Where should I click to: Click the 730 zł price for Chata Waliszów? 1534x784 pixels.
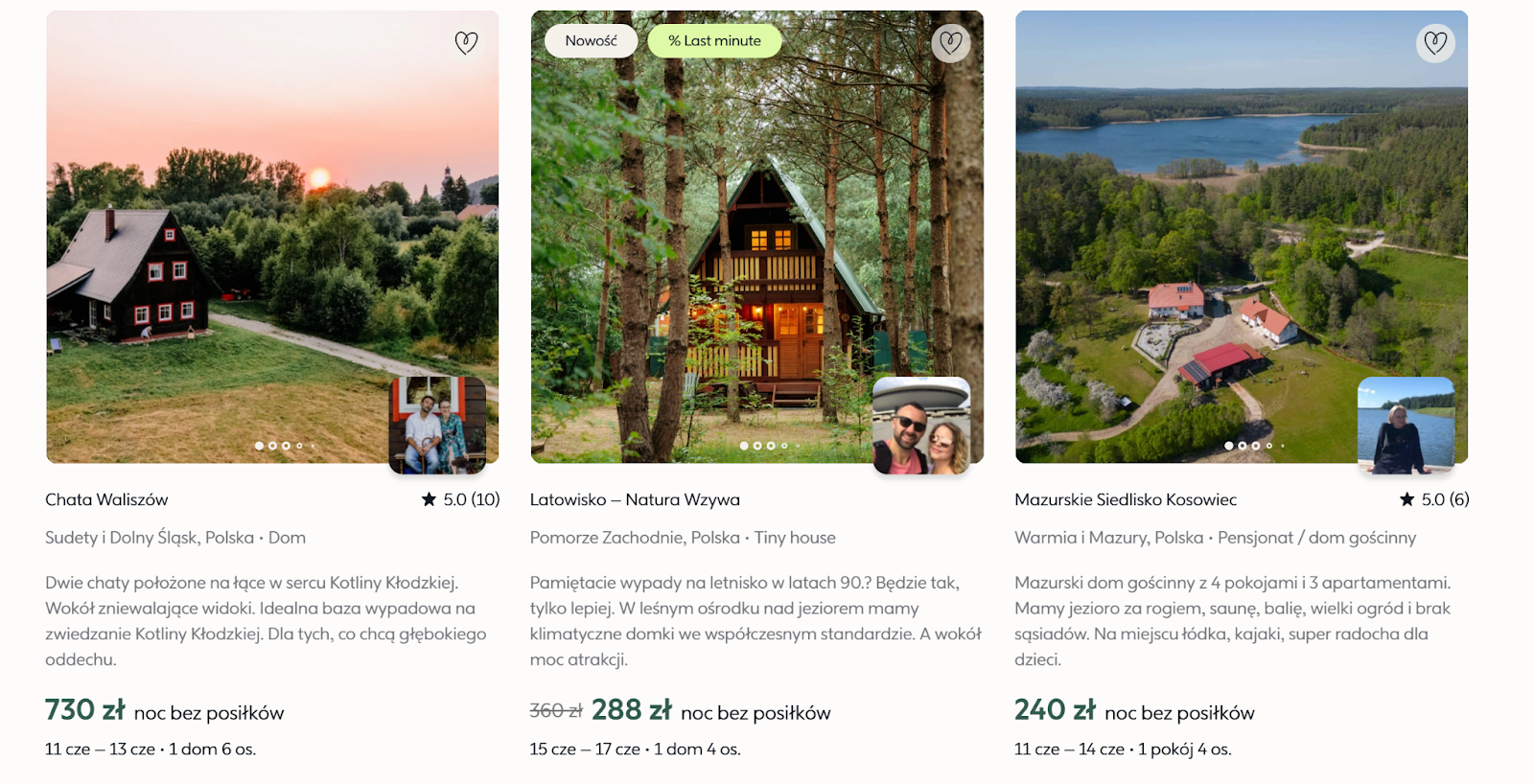[x=85, y=710]
